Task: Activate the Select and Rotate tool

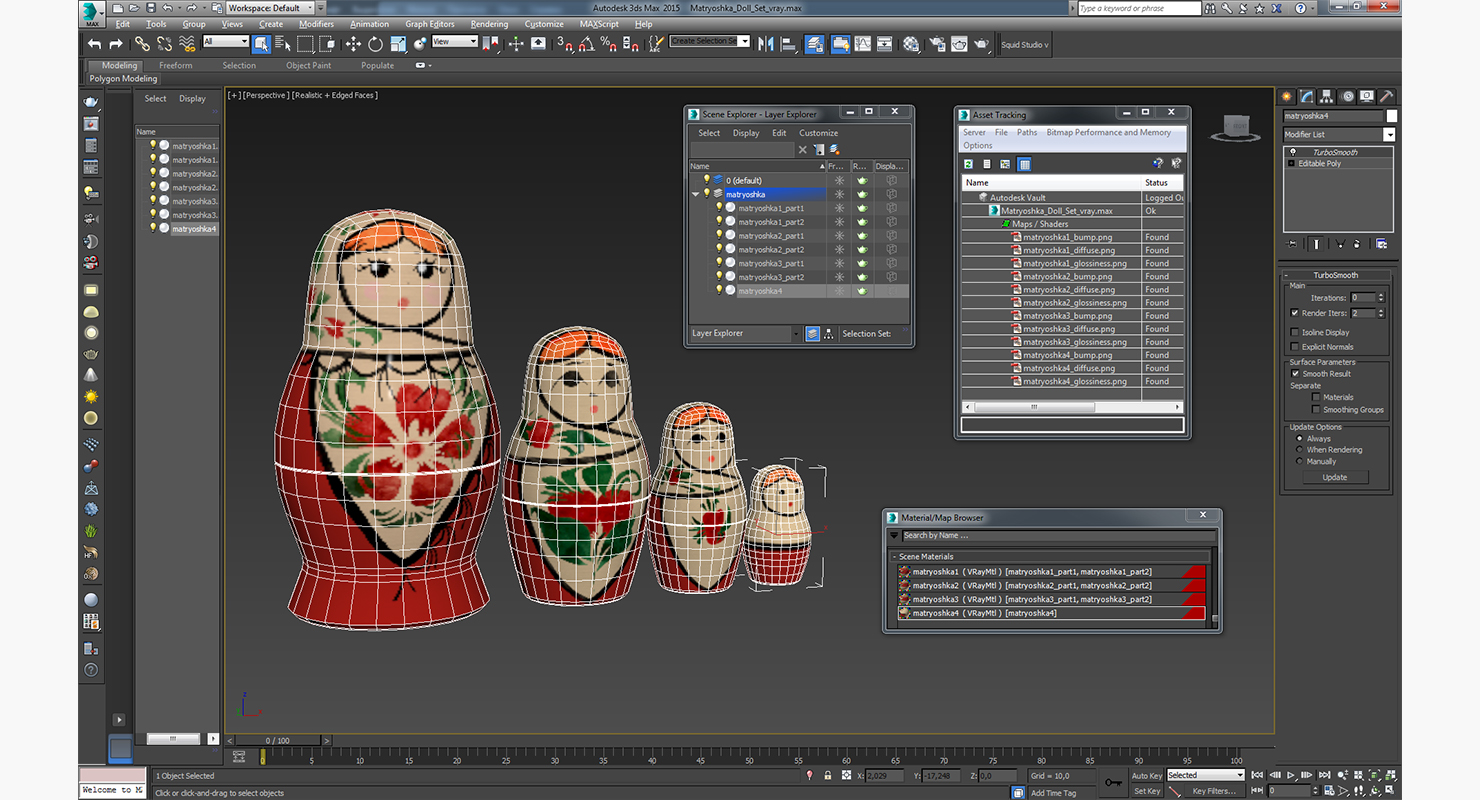Action: [375, 44]
